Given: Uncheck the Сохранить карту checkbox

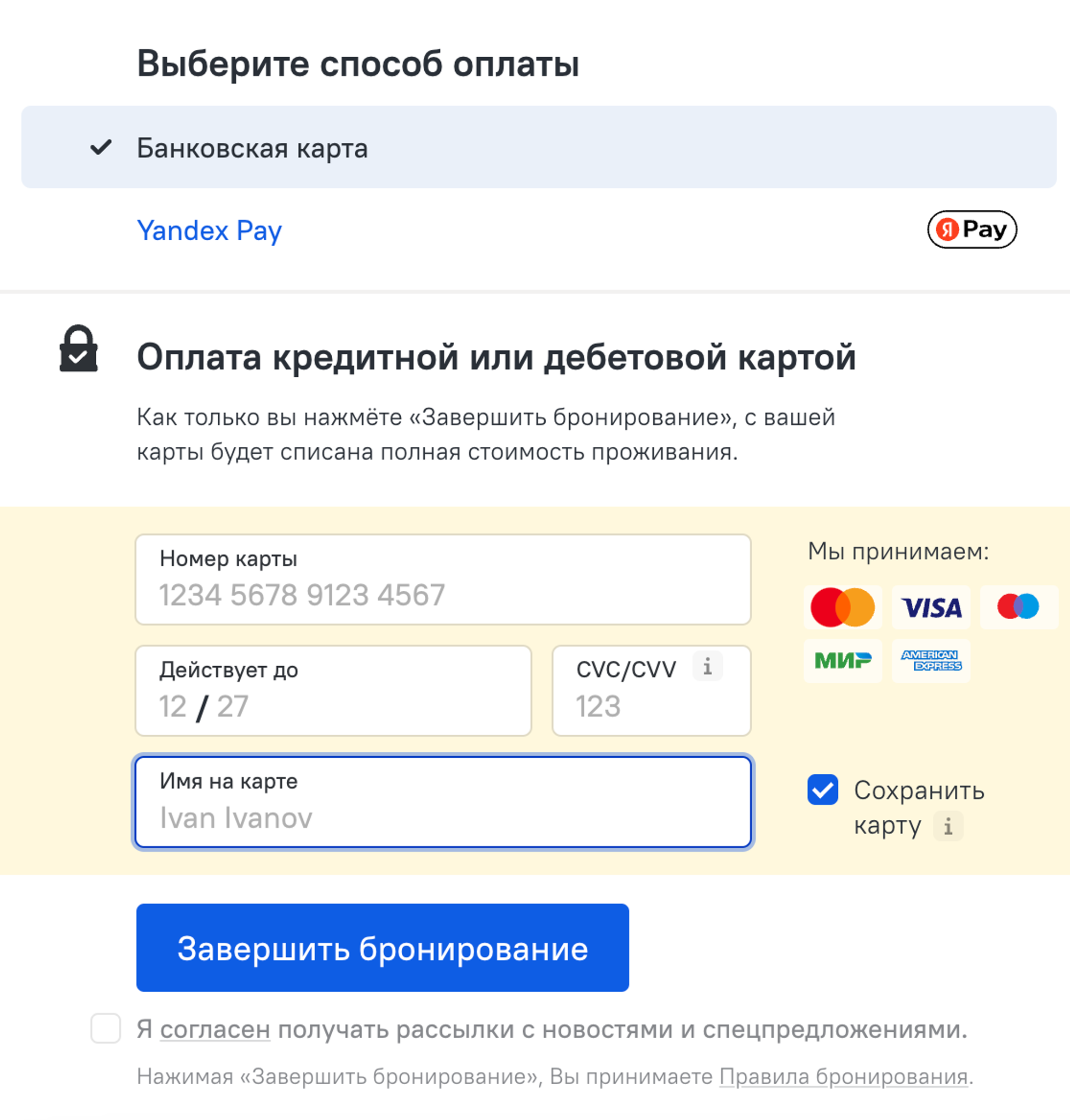Looking at the screenshot, I should [x=822, y=790].
